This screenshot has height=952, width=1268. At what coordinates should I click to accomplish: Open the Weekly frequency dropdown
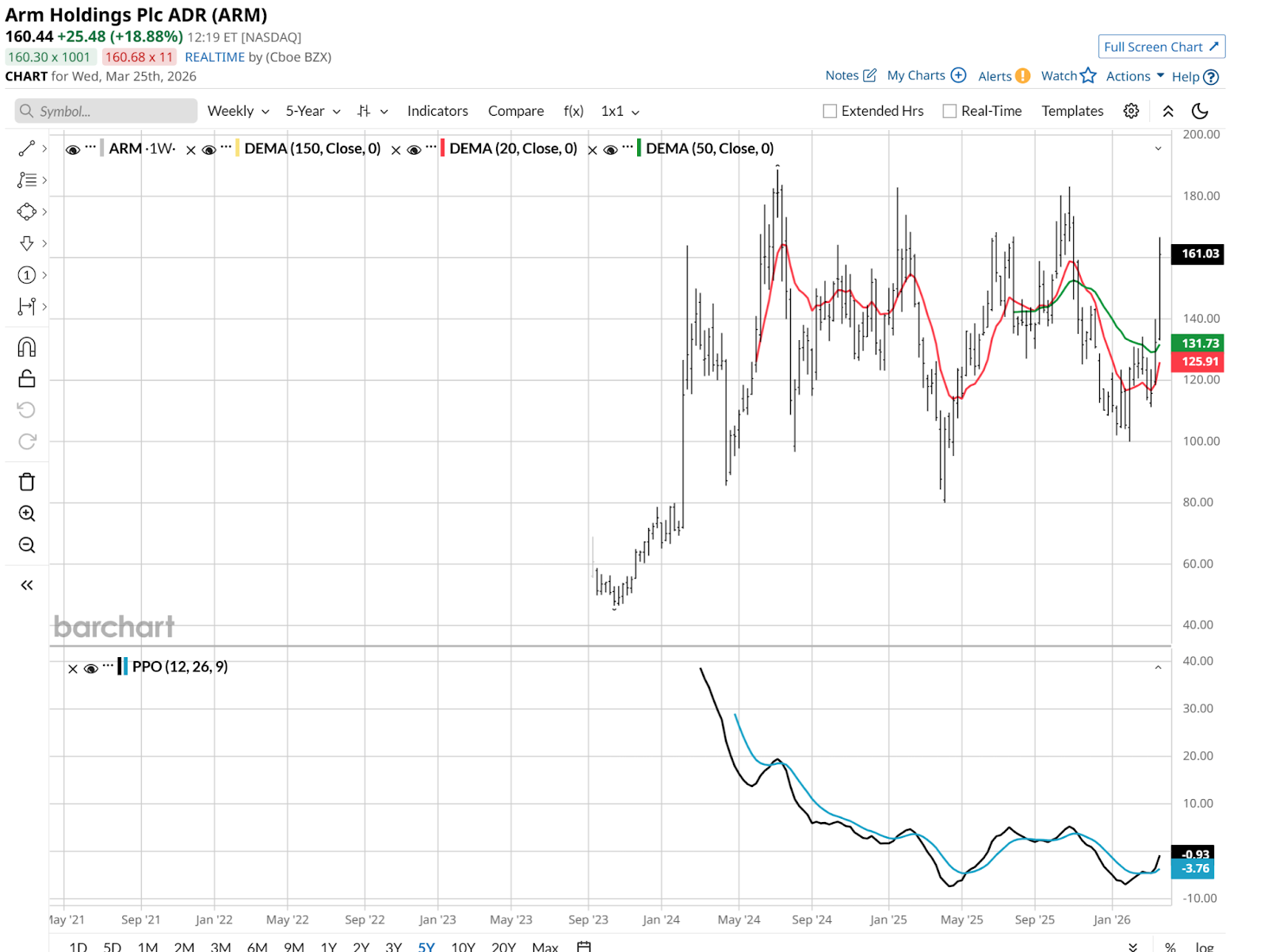click(239, 111)
